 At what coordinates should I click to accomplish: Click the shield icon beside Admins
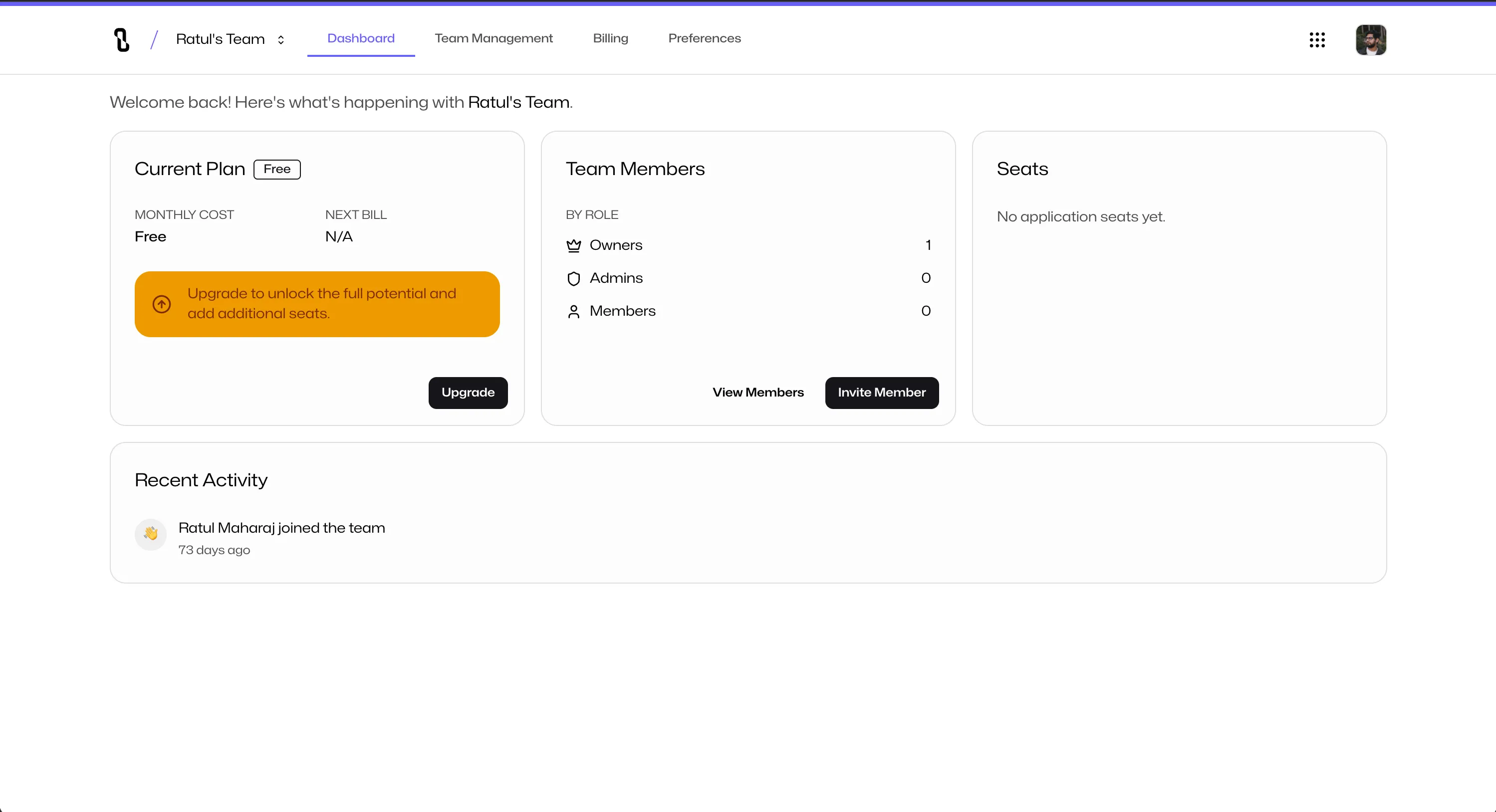click(574, 278)
